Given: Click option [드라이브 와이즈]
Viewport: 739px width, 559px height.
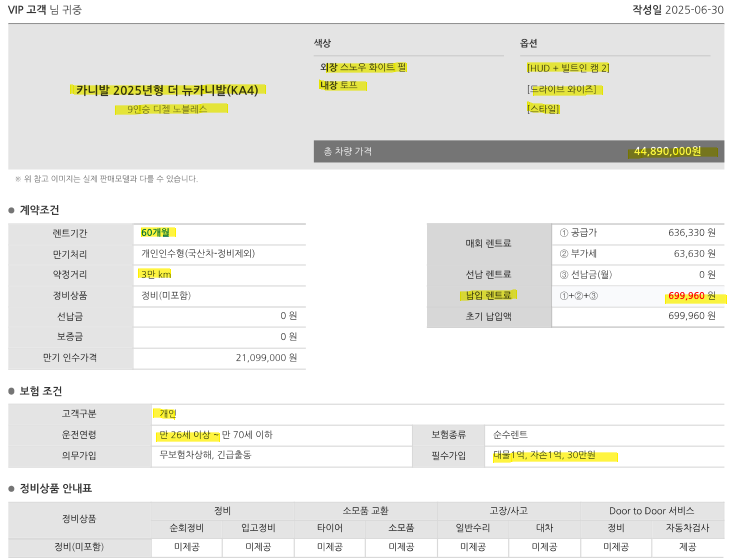Looking at the screenshot, I should (x=561, y=89).
